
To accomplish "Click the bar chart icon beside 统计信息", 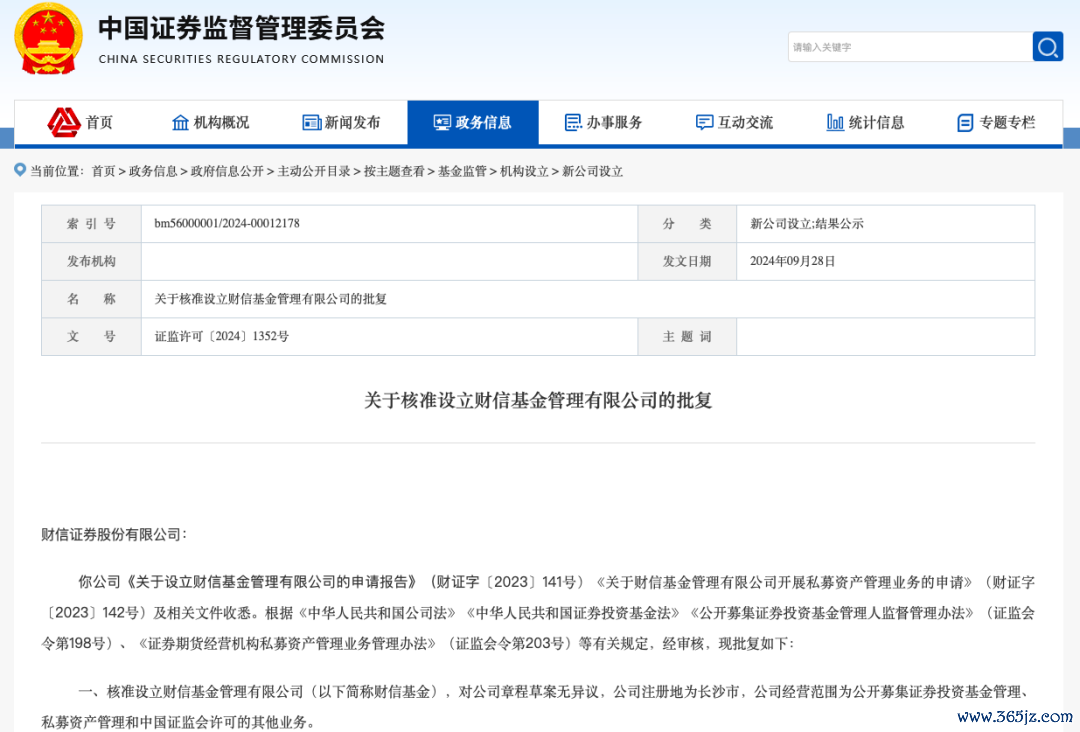I will (835, 122).
